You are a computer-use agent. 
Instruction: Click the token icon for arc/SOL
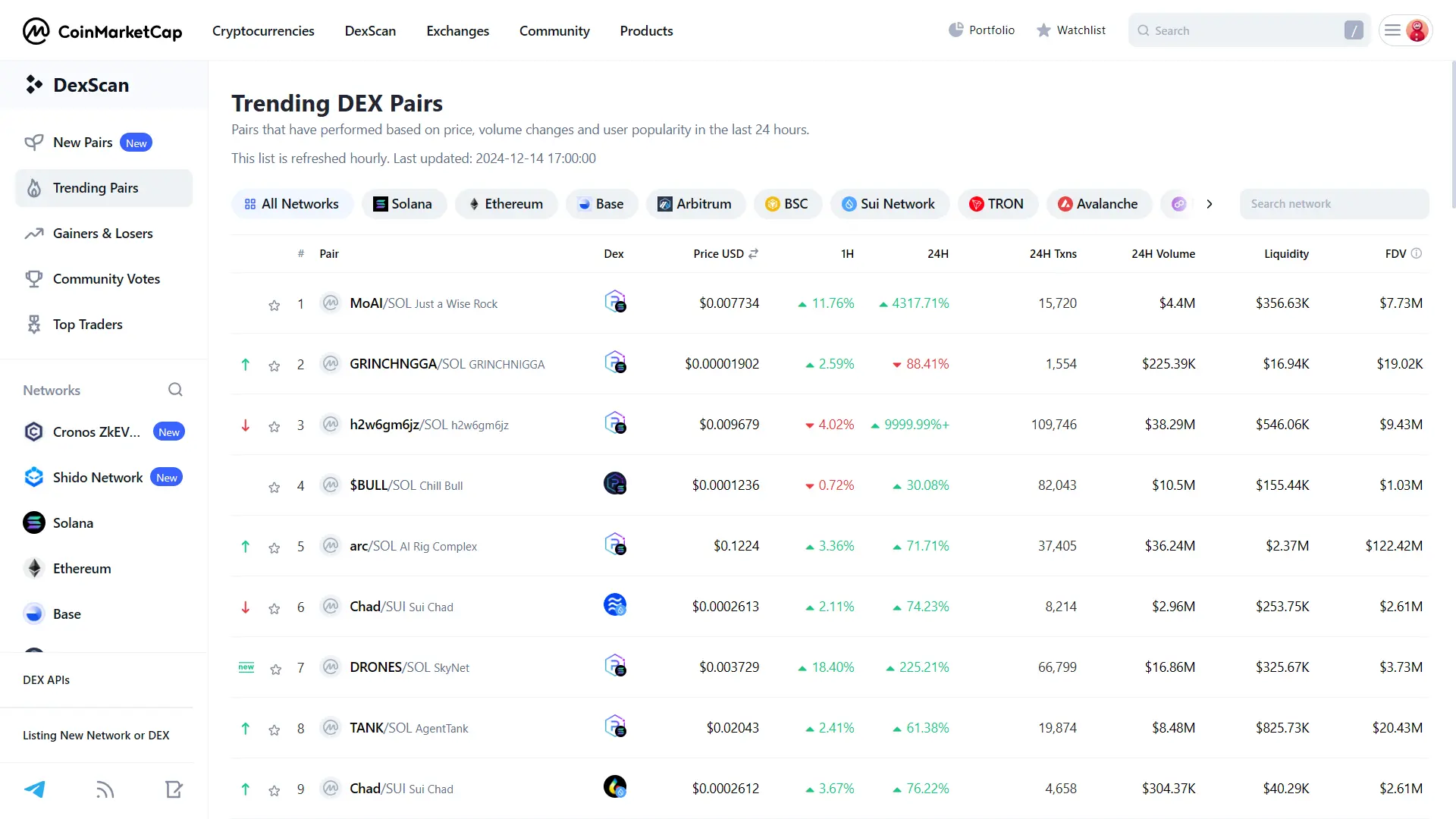pyautogui.click(x=330, y=545)
